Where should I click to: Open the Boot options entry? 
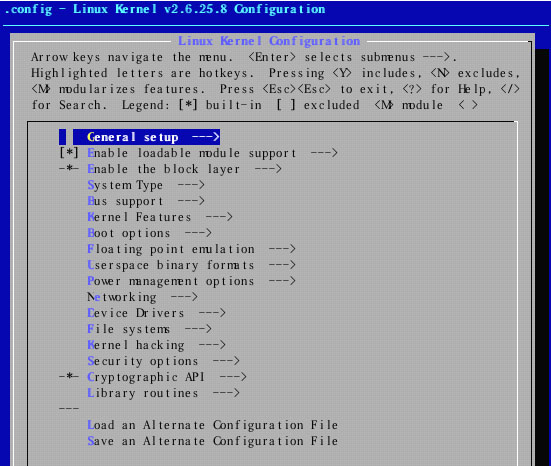(149, 233)
